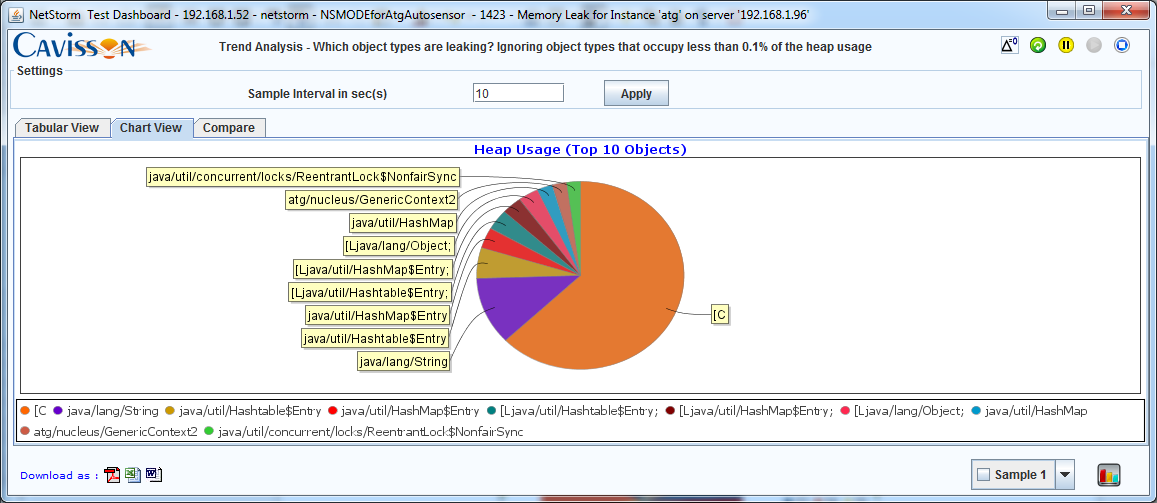Click [Ljava/lang/Object; text in legend

[x=909, y=411]
